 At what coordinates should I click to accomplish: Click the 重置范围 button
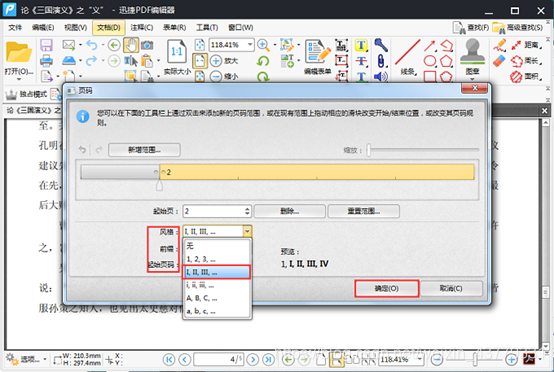tap(364, 211)
